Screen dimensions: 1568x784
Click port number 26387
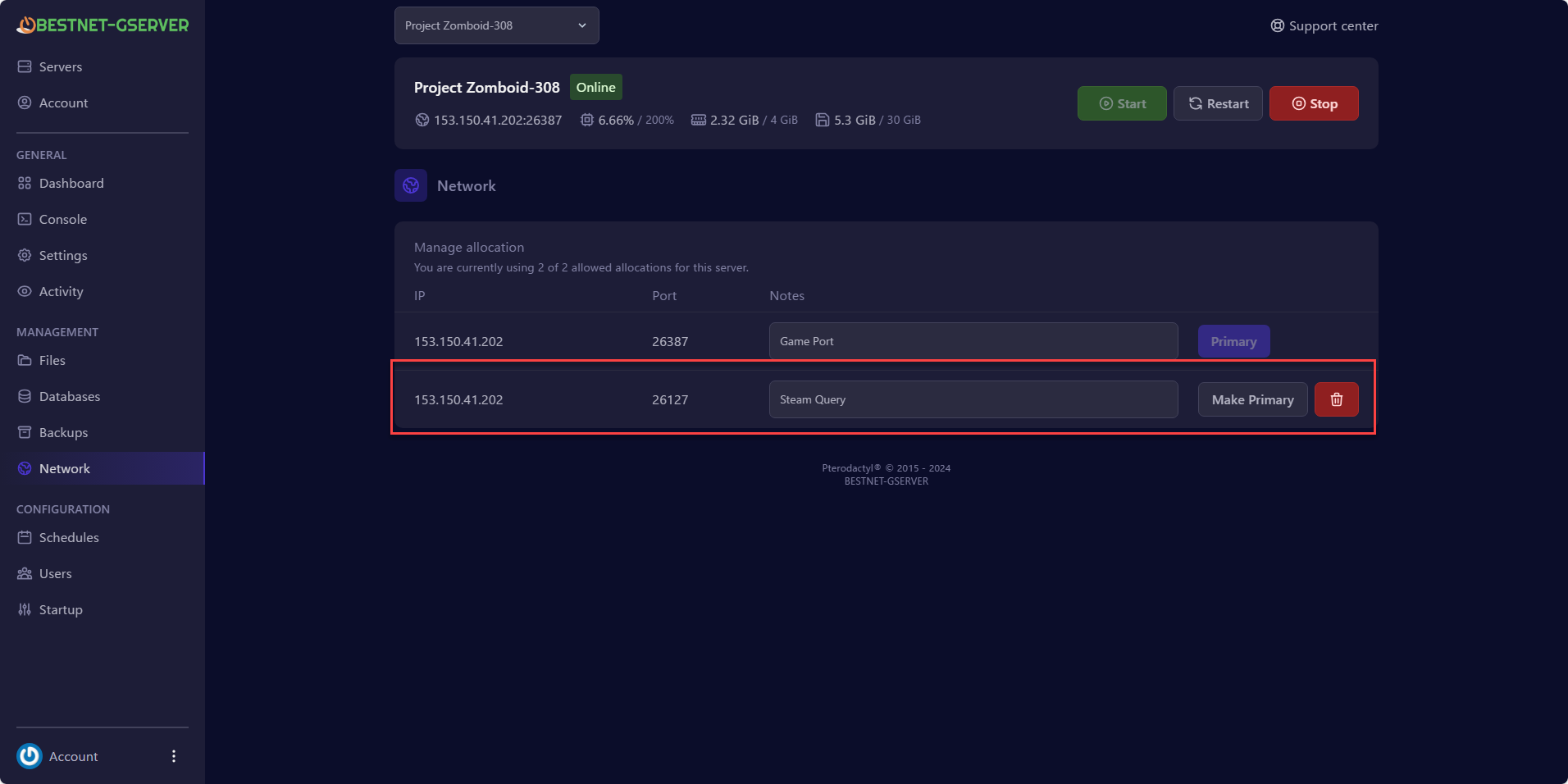point(670,341)
